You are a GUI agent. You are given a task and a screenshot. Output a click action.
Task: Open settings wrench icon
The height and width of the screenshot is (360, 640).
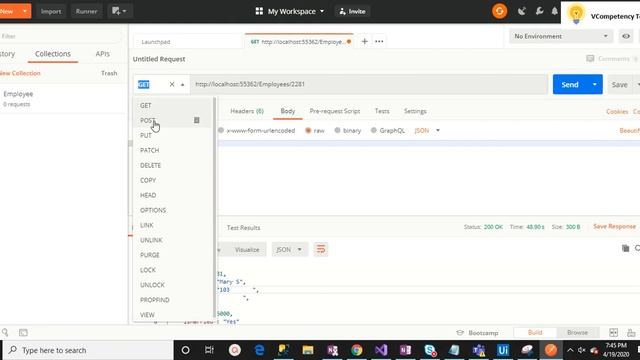click(539, 11)
